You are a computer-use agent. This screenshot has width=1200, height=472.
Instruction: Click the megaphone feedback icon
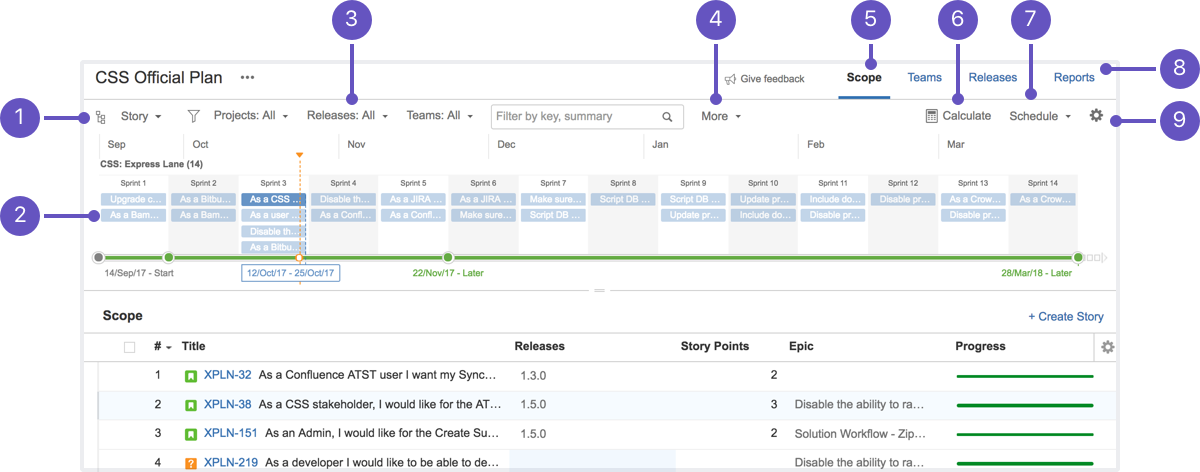pos(730,78)
